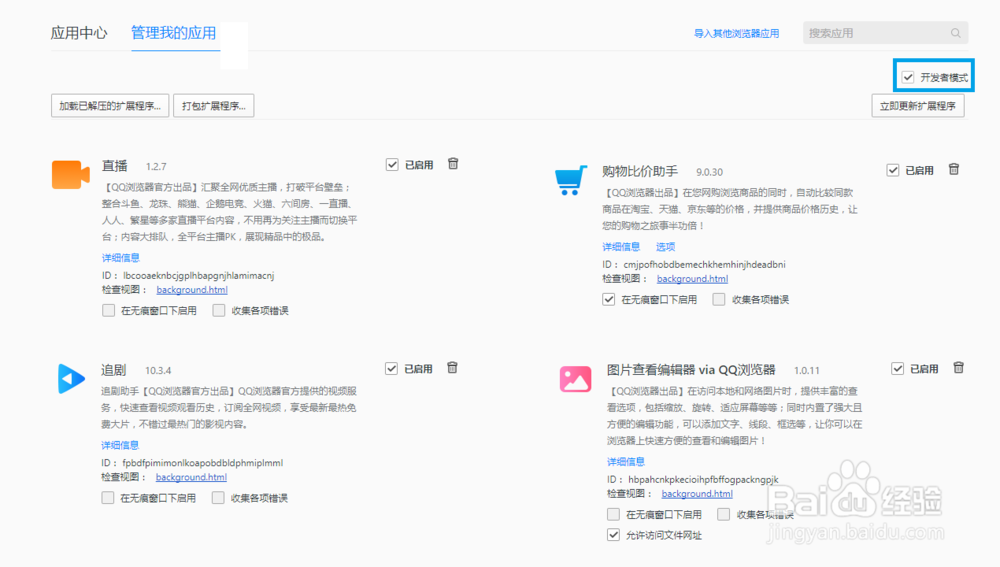The height and width of the screenshot is (567, 1000).
Task: Click 导入其他浏览器应用 link
Action: [736, 34]
